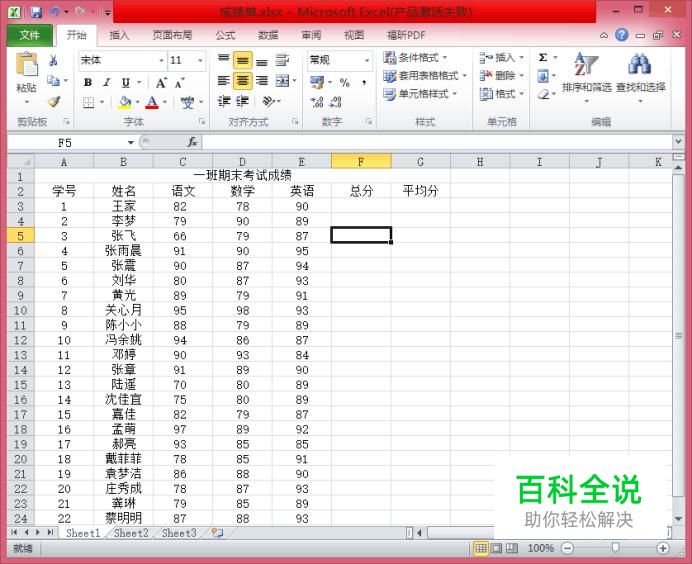Image resolution: width=692 pixels, height=564 pixels.
Task: Click the accounting number format icon
Action: pos(317,82)
